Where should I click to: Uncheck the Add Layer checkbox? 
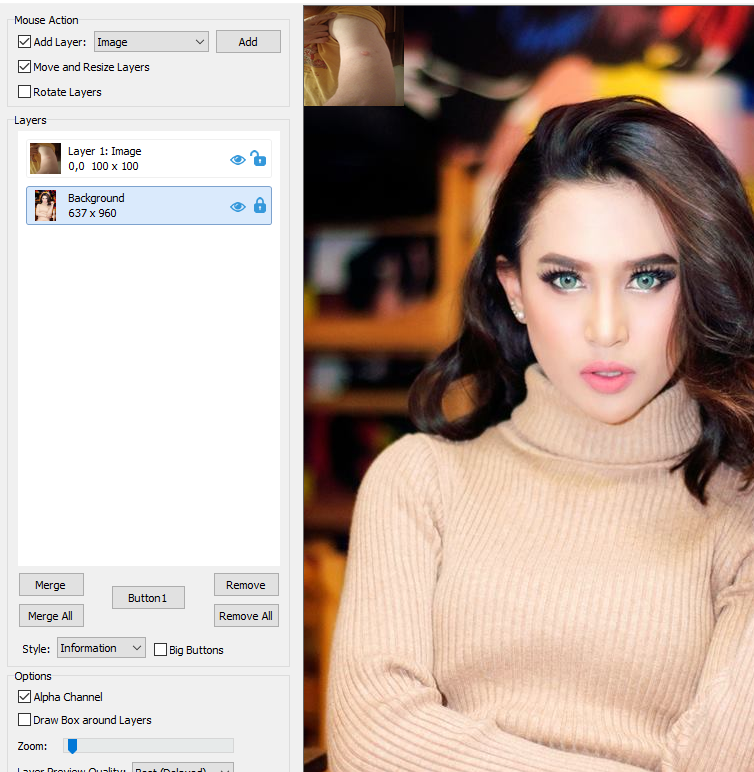pos(24,42)
